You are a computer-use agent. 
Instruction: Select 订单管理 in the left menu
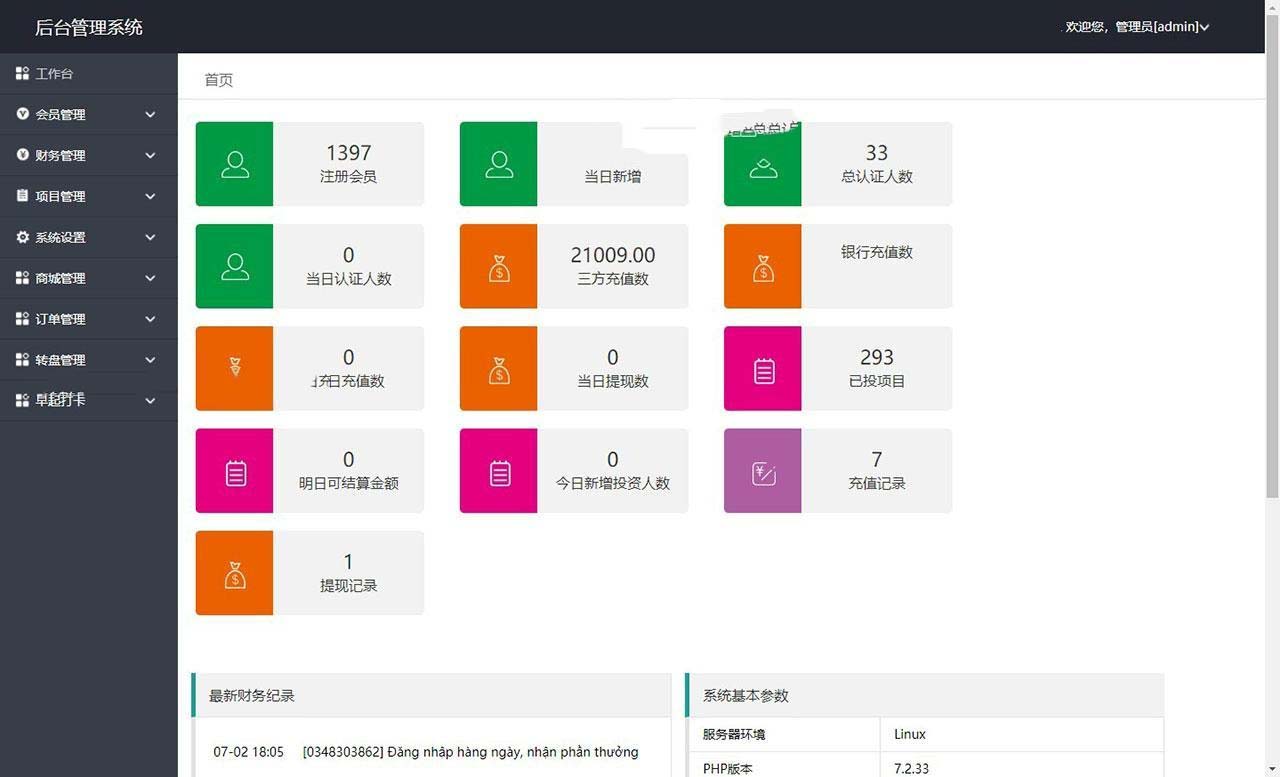(x=88, y=320)
